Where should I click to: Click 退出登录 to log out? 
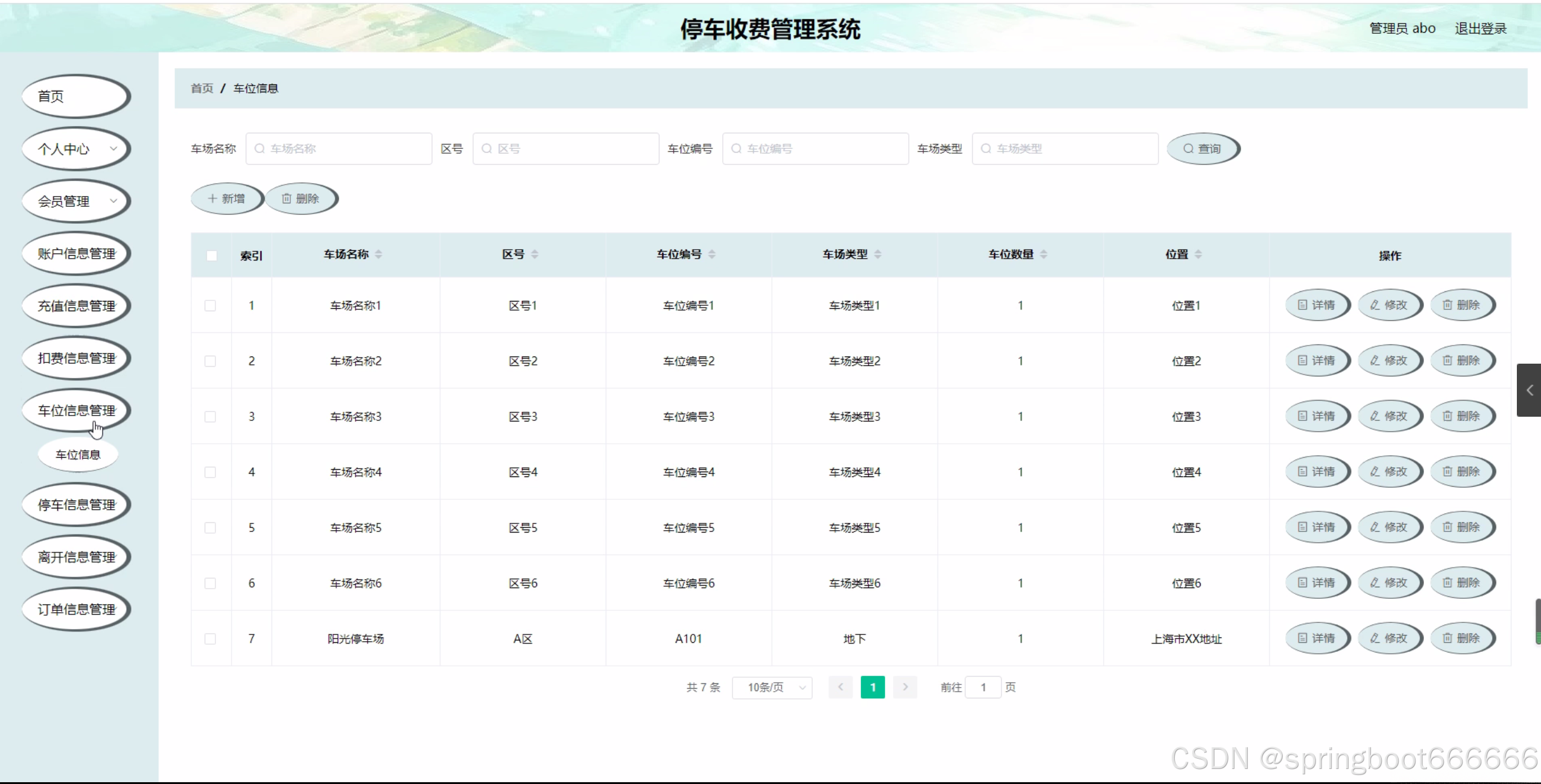point(1480,28)
